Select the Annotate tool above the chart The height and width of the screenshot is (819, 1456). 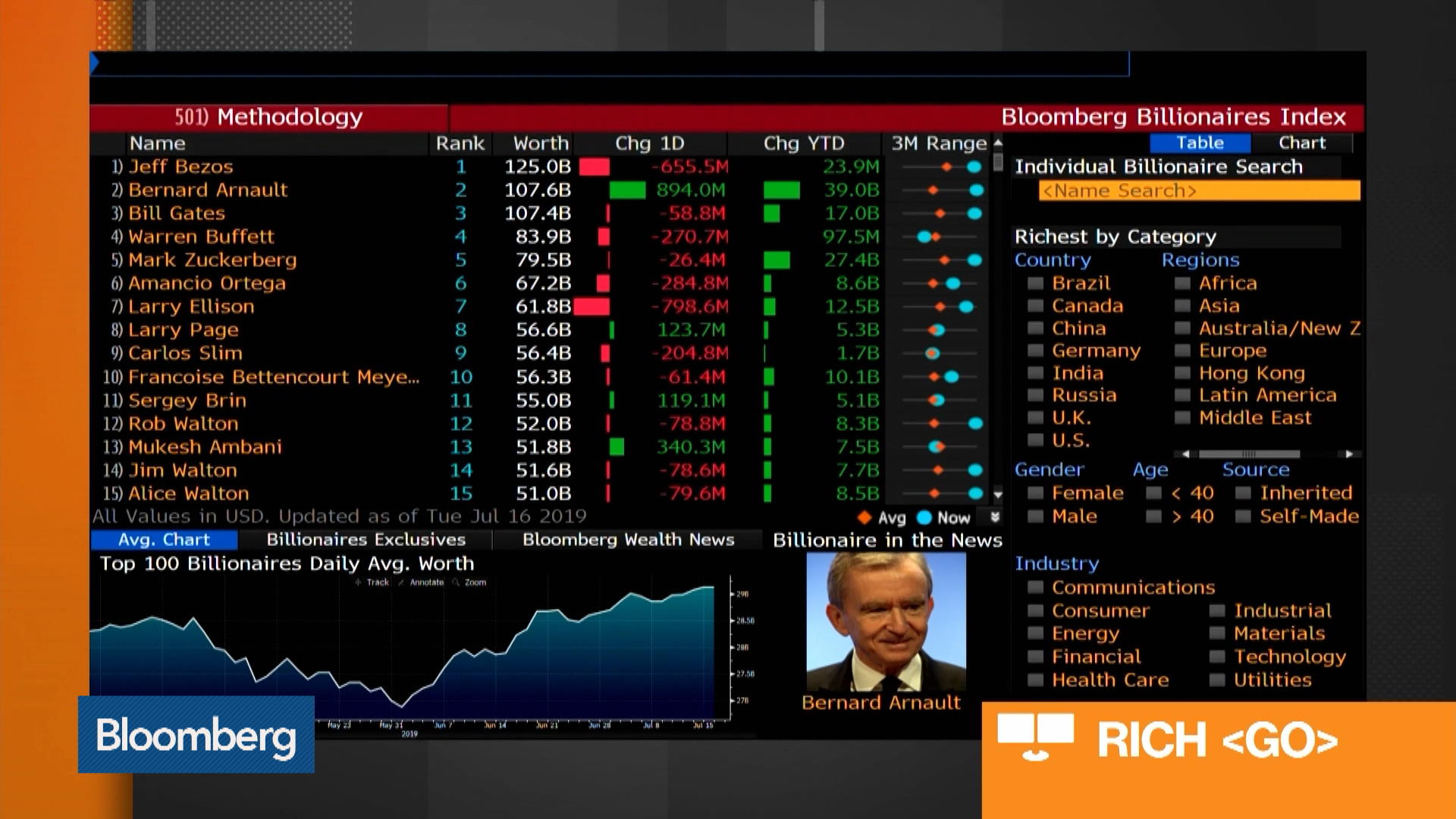coord(421,582)
